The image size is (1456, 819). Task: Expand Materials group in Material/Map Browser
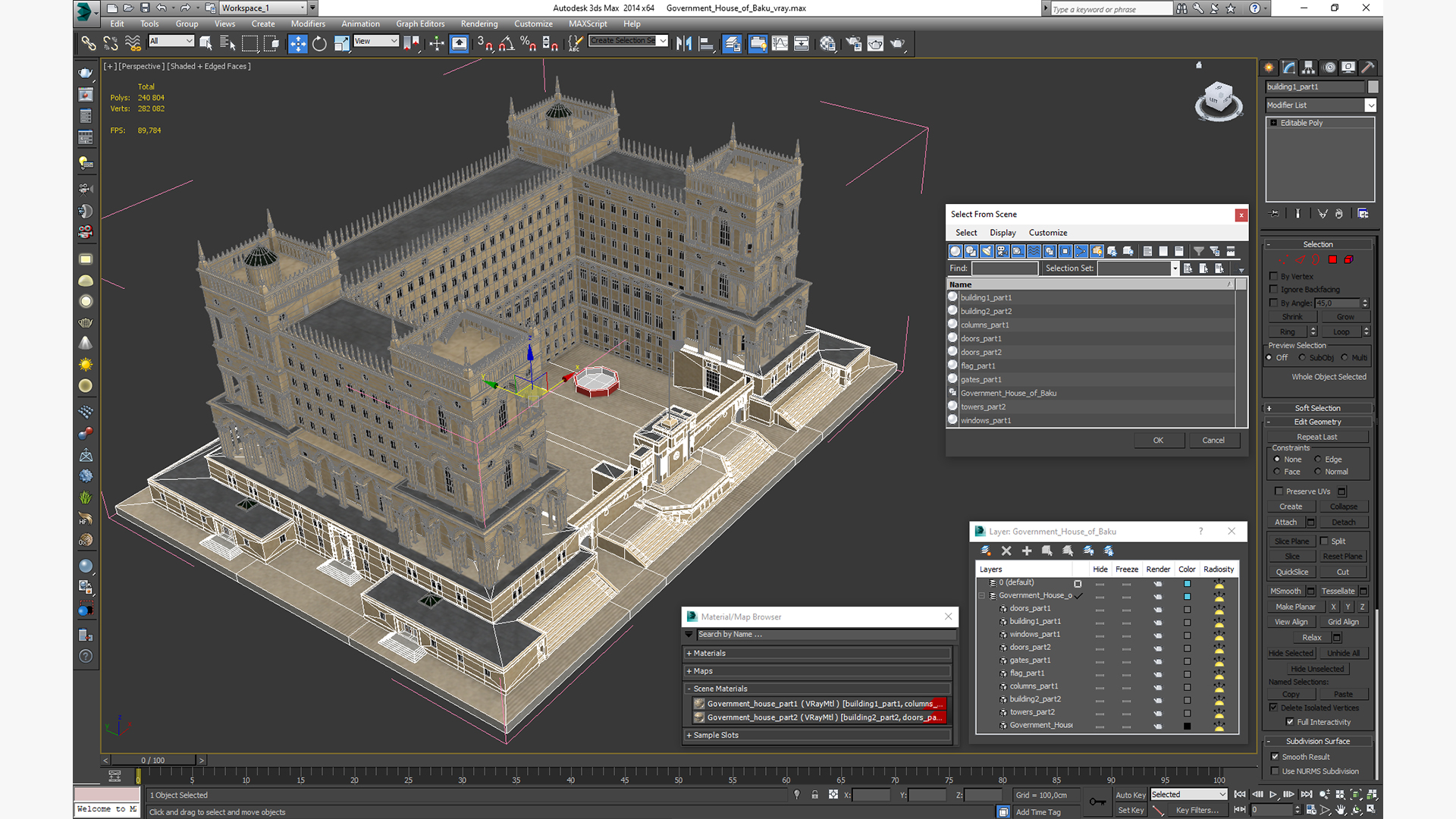tap(817, 653)
